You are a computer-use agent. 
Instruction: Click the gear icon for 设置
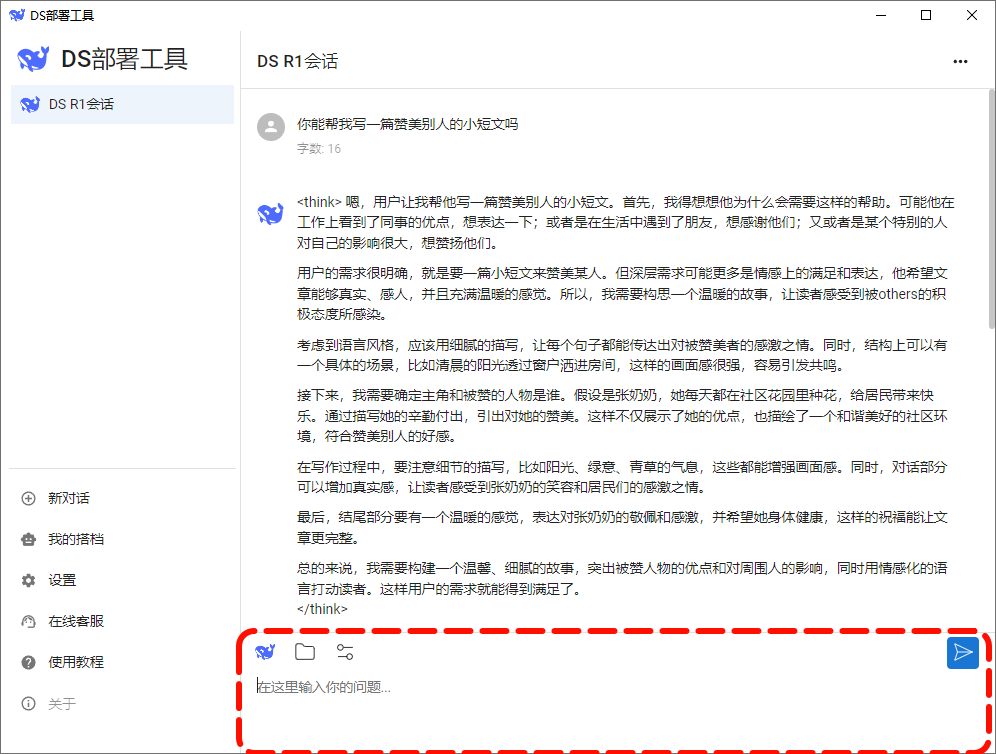tap(29, 580)
